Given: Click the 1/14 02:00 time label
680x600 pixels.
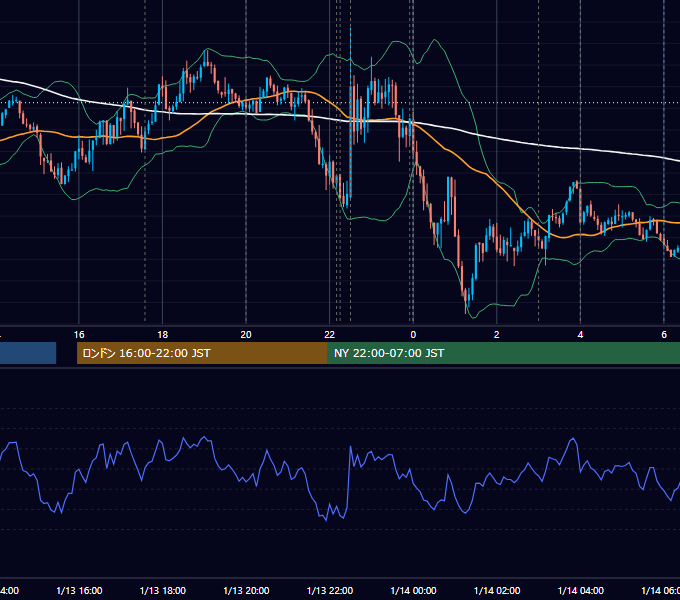Looking at the screenshot, I should (x=497, y=590).
